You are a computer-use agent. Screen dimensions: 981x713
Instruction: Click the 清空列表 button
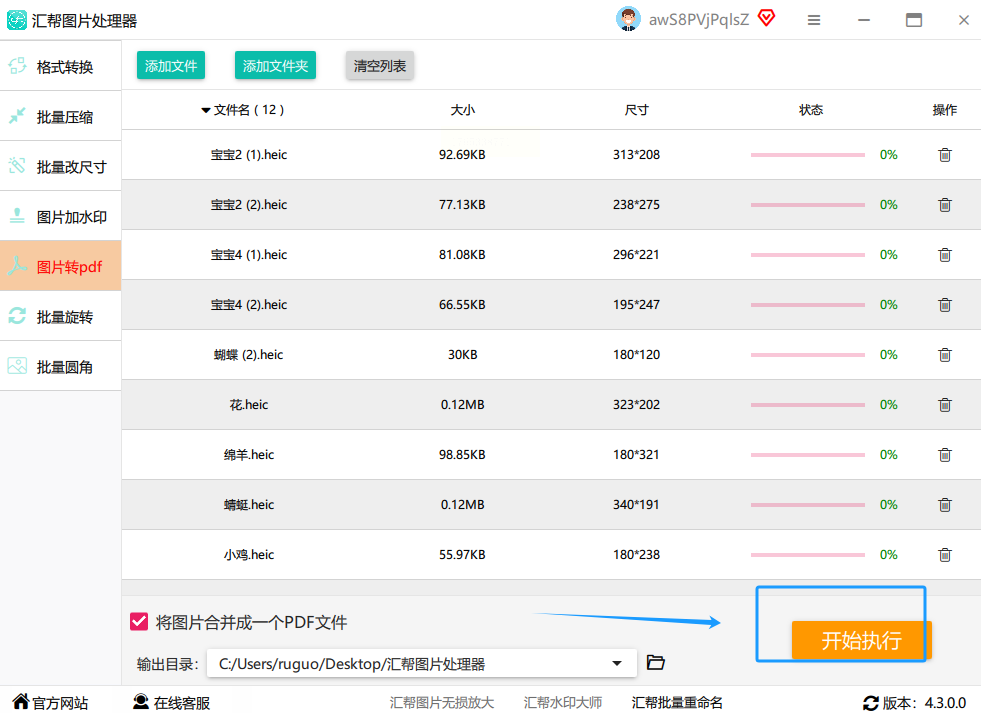click(379, 66)
